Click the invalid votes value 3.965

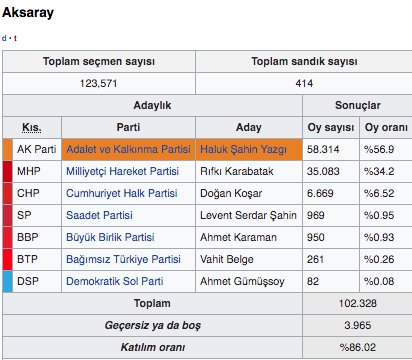pyautogui.click(x=358, y=325)
